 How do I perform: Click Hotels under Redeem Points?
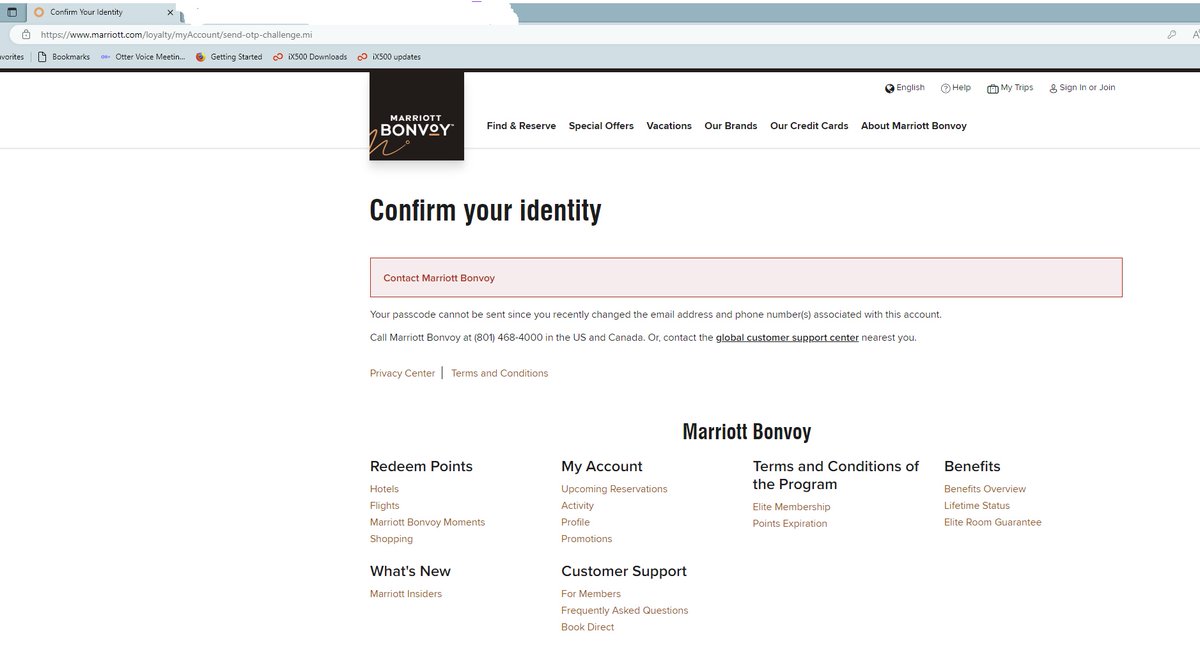[x=384, y=489]
